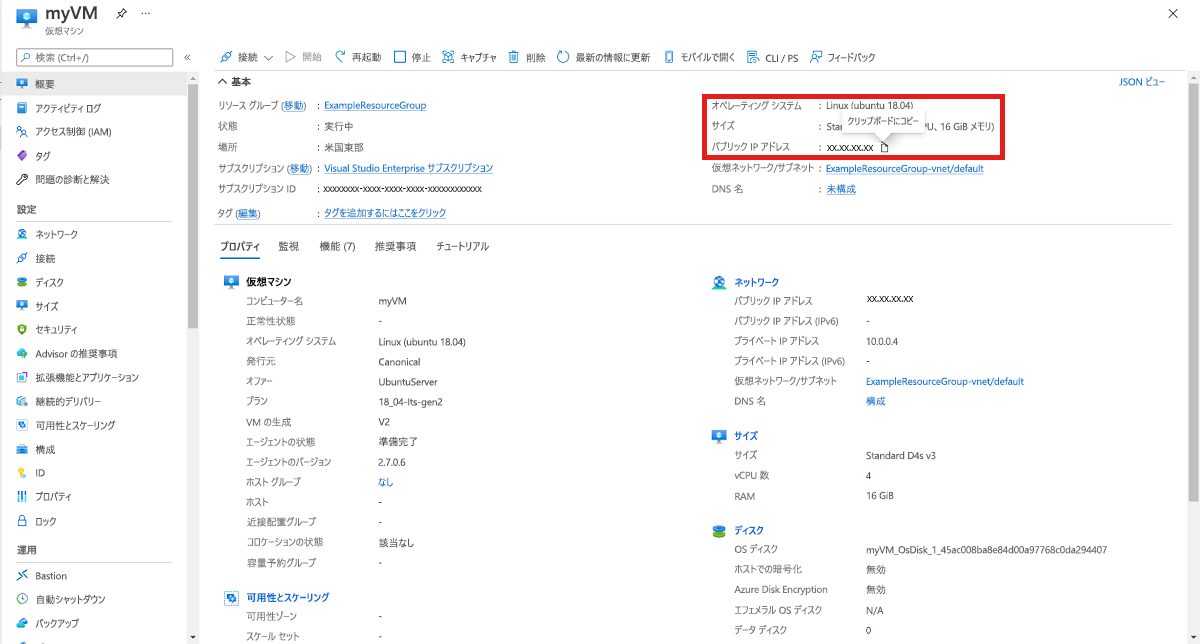The image size is (1200, 644).
Task: Switch to the 機能 (7) tab
Action: 337,246
